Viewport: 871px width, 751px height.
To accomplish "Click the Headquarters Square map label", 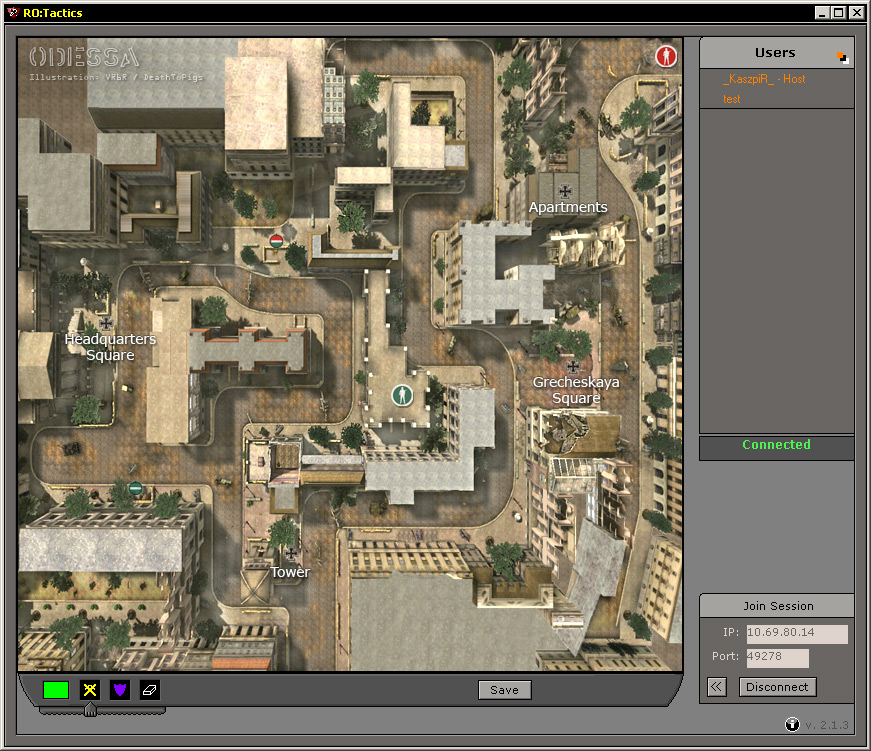I will (110, 347).
